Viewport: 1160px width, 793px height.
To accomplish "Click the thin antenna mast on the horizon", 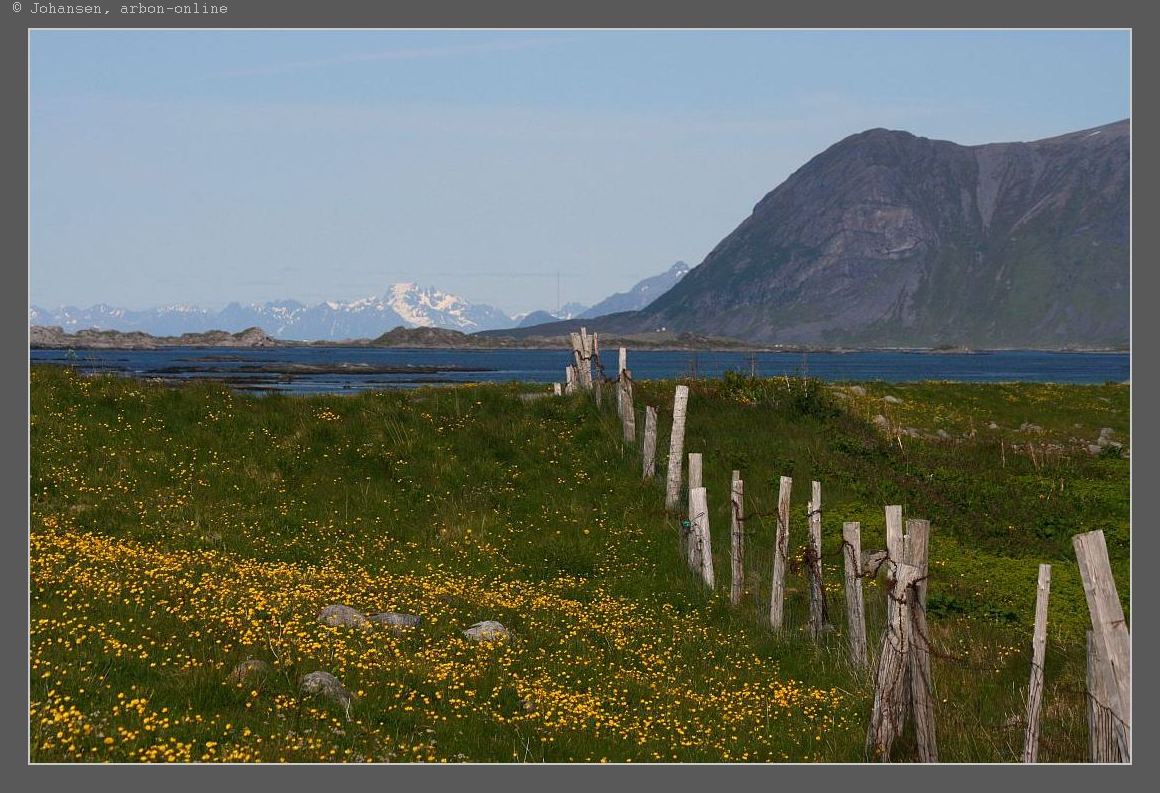I will point(558,291).
